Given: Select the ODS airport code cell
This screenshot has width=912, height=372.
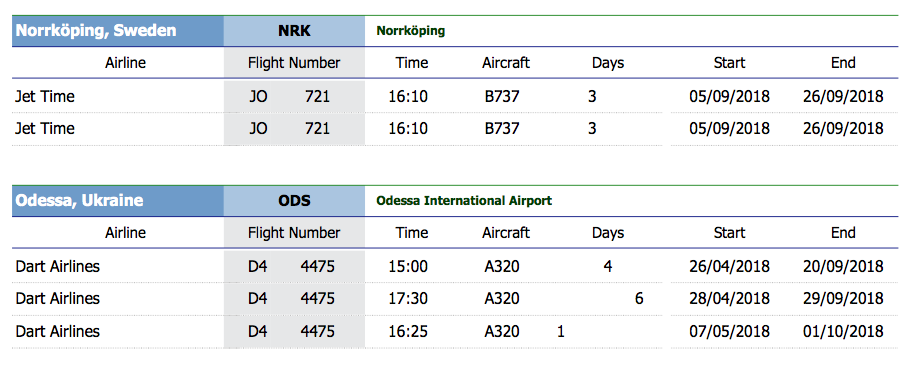Looking at the screenshot, I should 294,201.
